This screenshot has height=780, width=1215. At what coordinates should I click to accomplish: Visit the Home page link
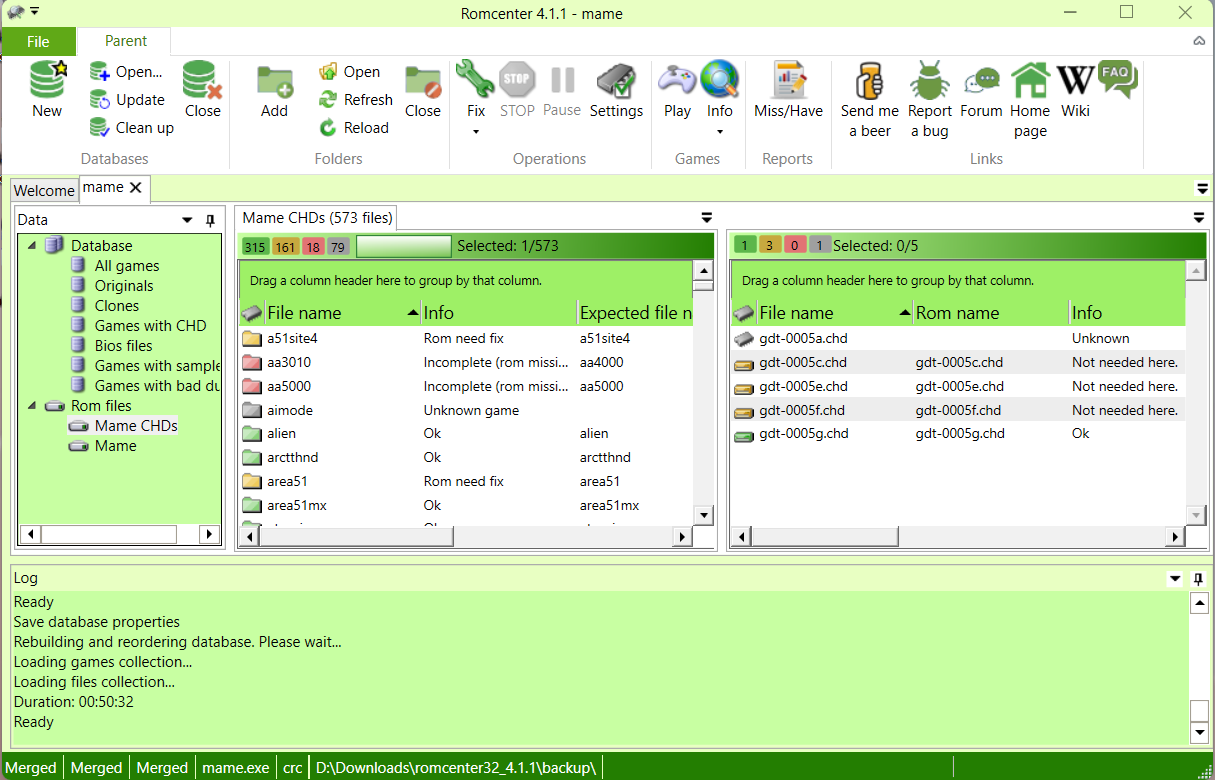[1030, 100]
